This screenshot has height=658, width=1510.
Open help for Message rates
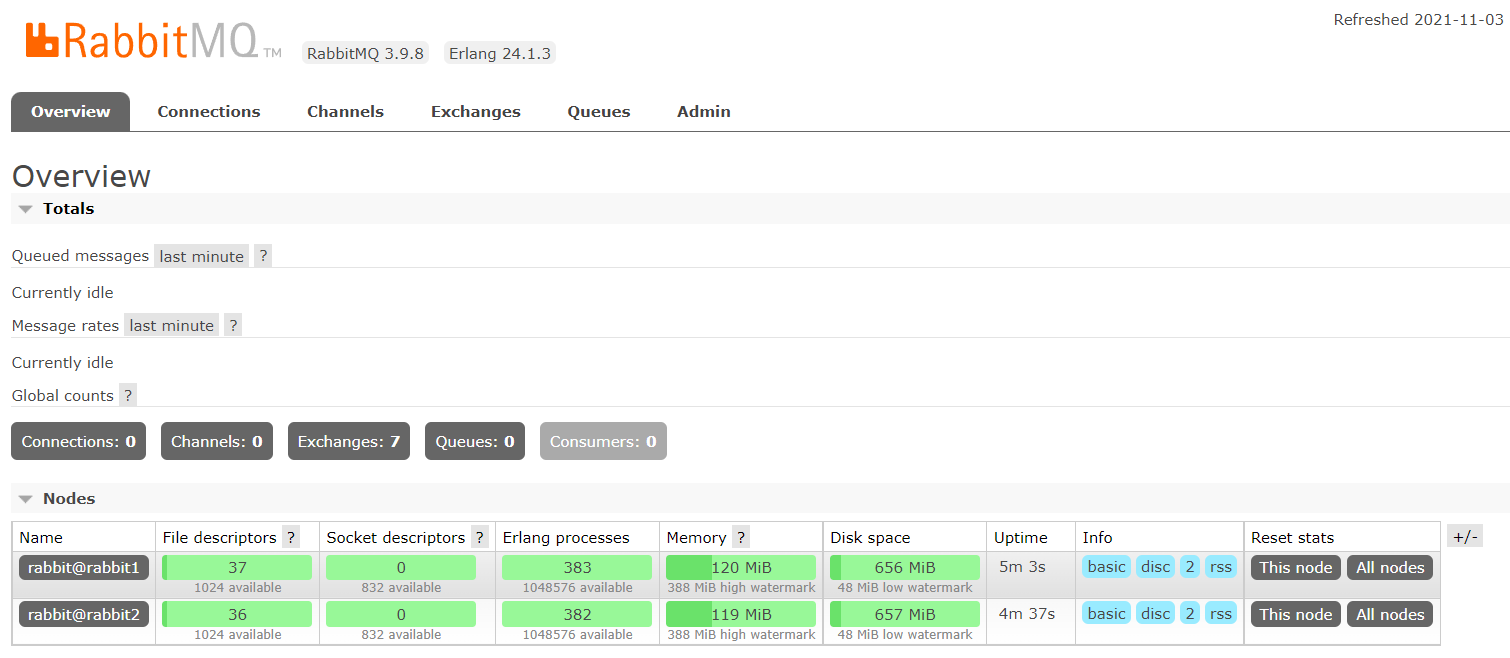point(233,325)
